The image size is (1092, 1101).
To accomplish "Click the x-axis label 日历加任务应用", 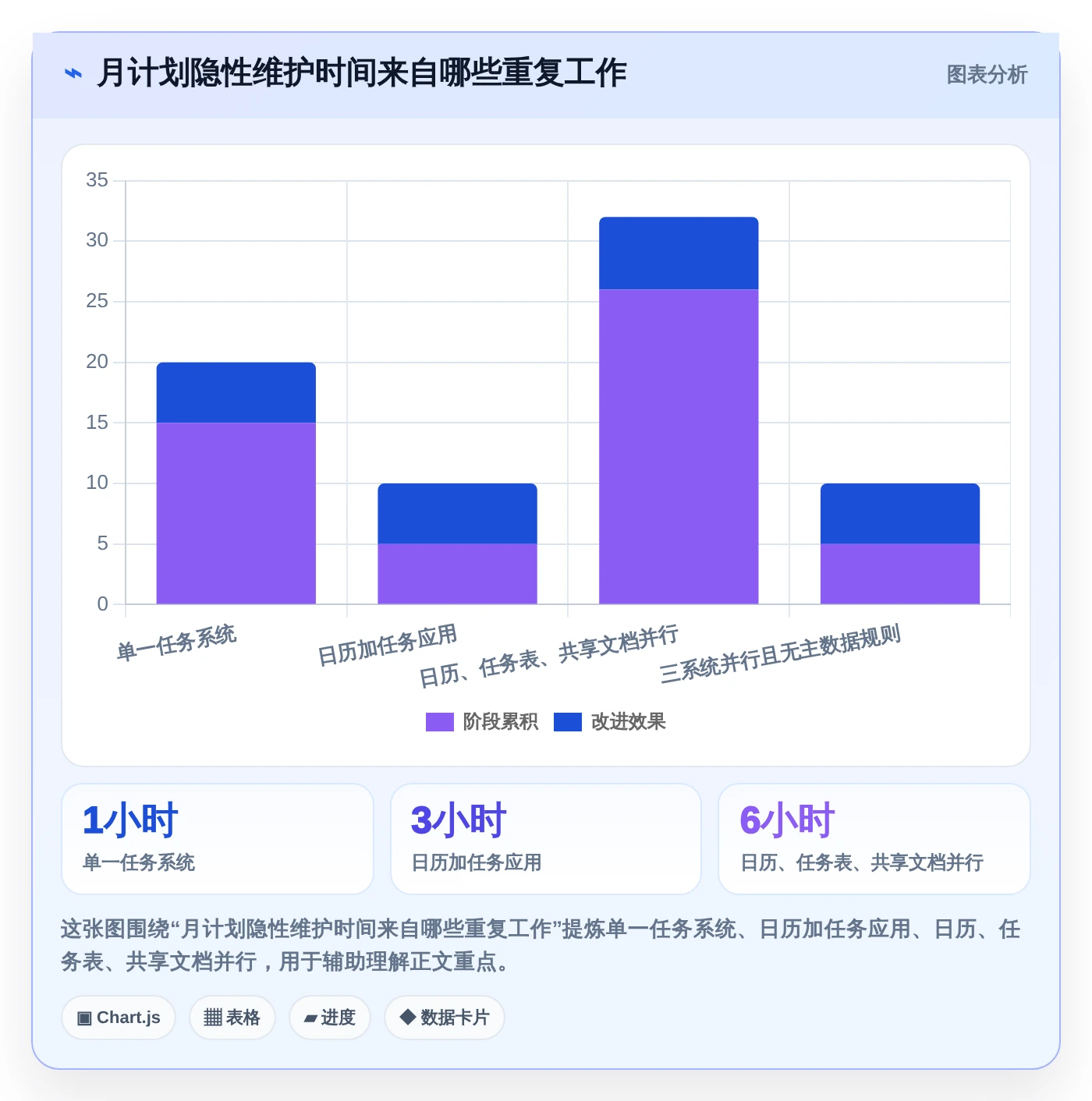I will [x=388, y=645].
